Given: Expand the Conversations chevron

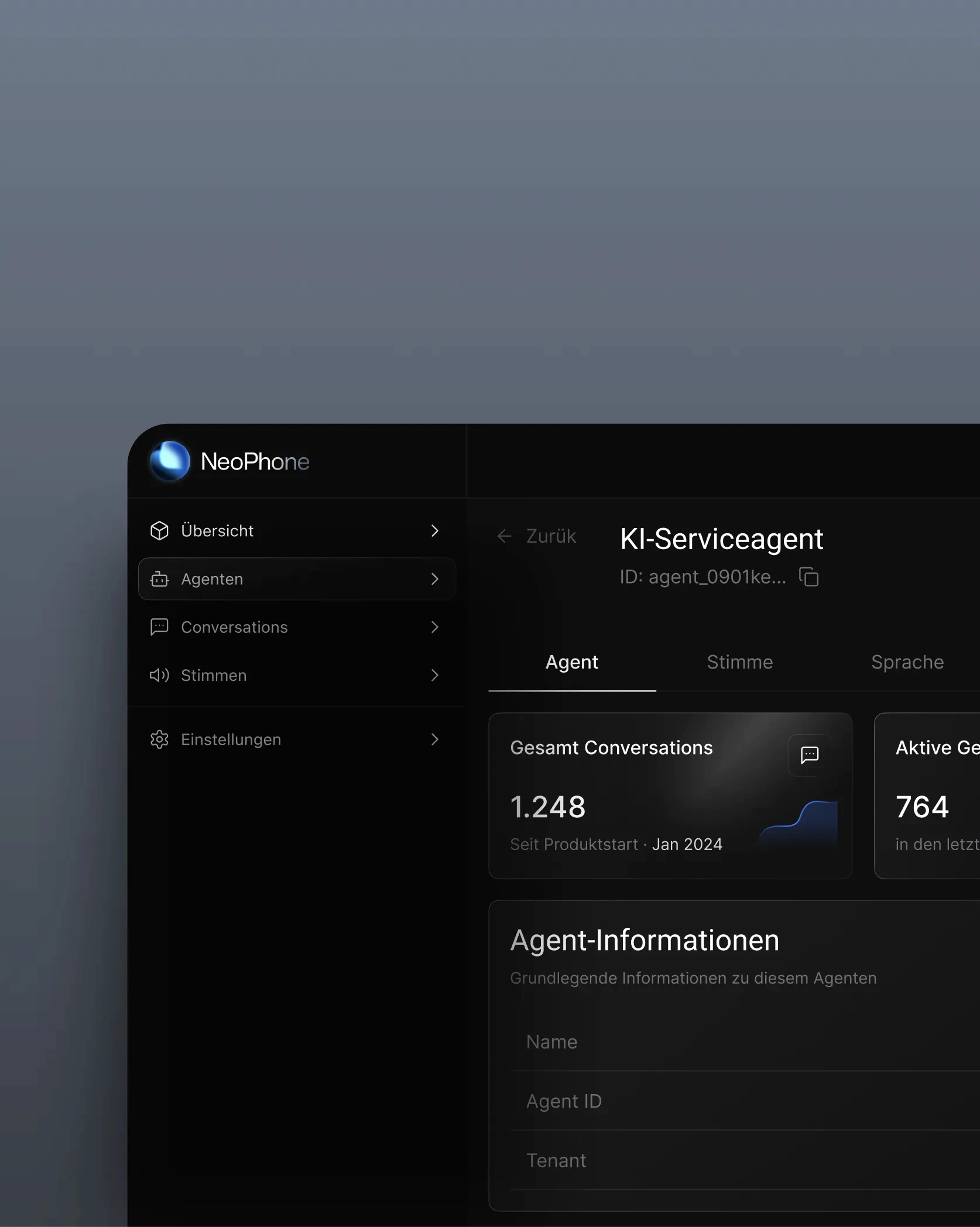Looking at the screenshot, I should click(434, 627).
